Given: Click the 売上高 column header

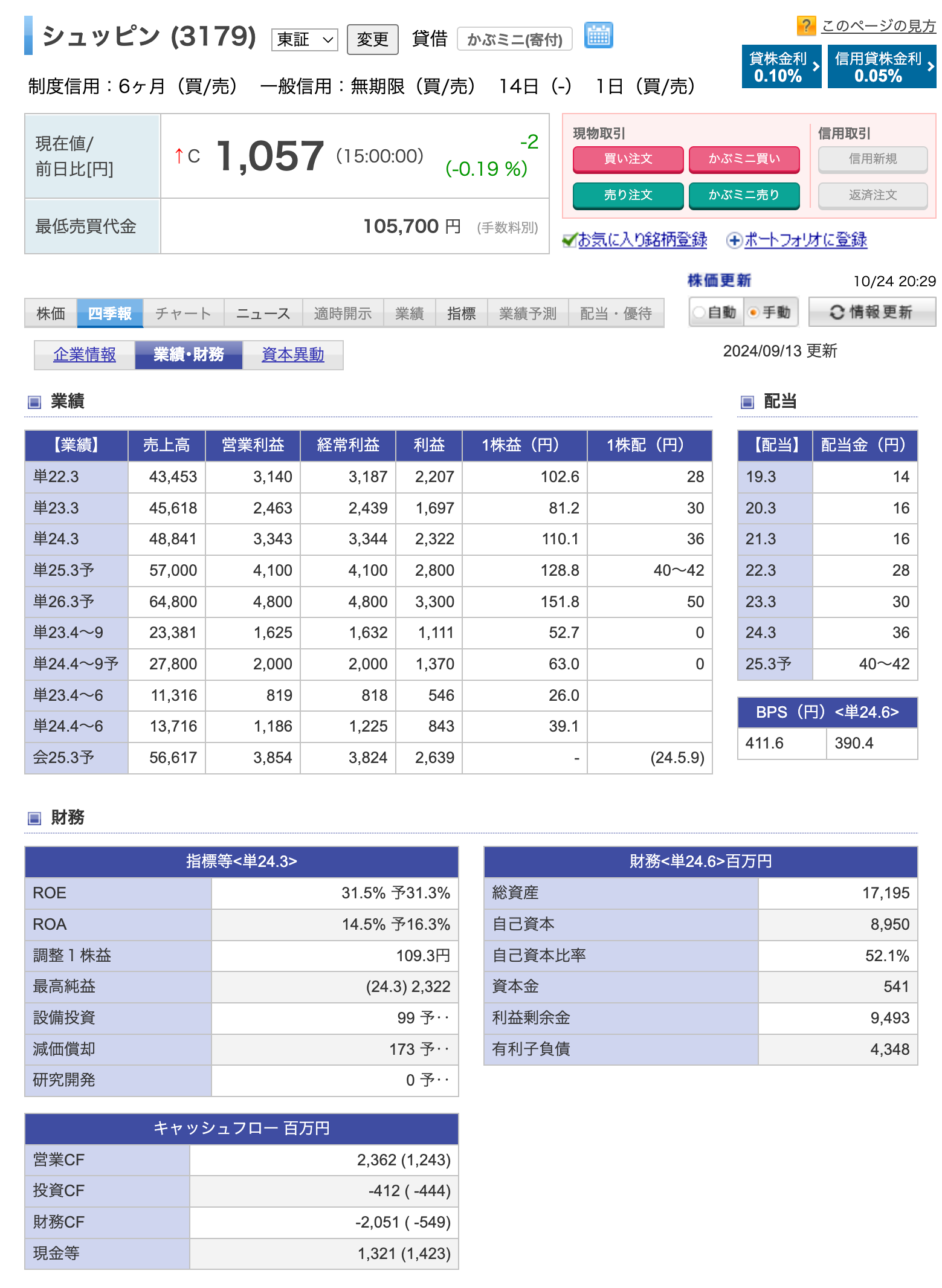Looking at the screenshot, I should pos(167,446).
